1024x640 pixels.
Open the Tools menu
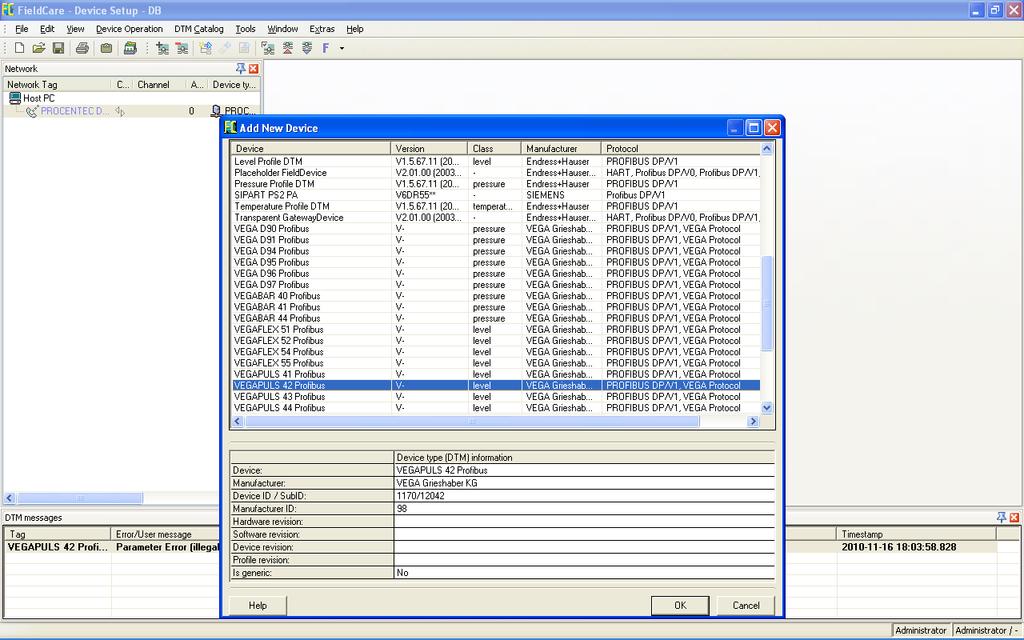tap(246, 29)
